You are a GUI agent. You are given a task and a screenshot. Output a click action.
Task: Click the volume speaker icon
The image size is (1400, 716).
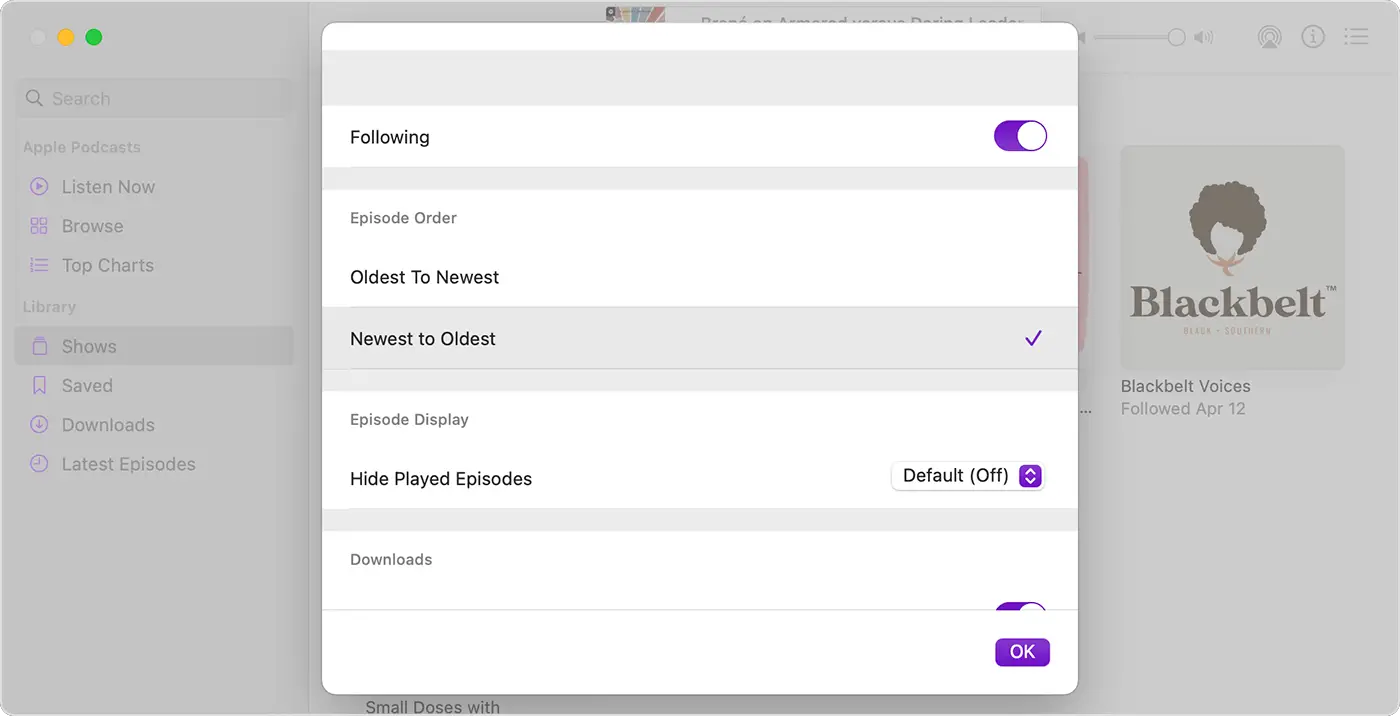click(x=1204, y=38)
